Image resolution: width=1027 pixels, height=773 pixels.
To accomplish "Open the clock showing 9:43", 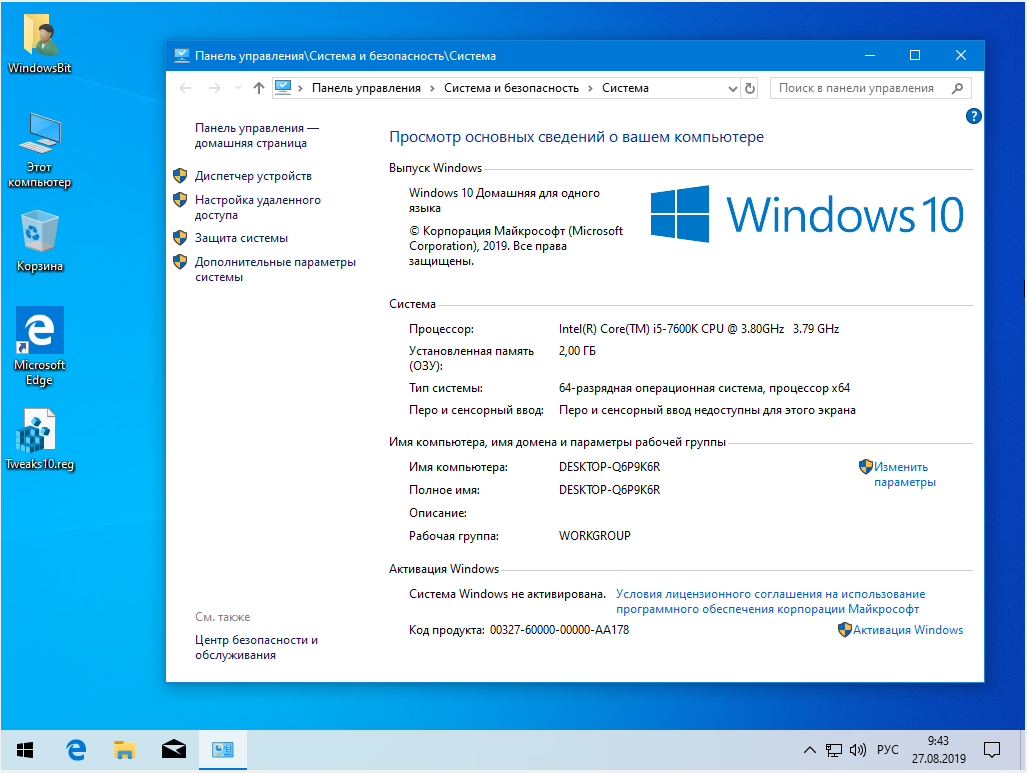I will tap(939, 750).
